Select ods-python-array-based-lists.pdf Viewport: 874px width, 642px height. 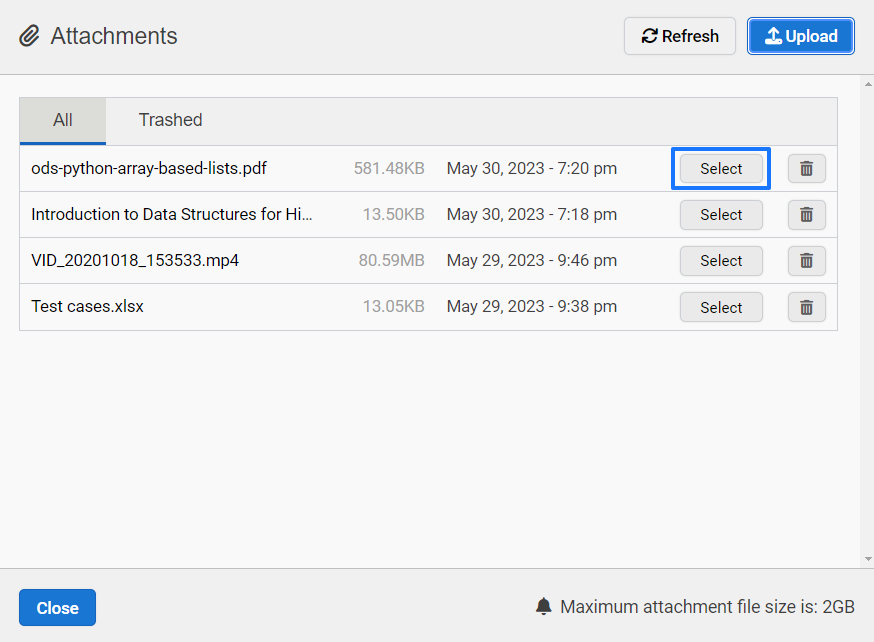click(x=721, y=168)
